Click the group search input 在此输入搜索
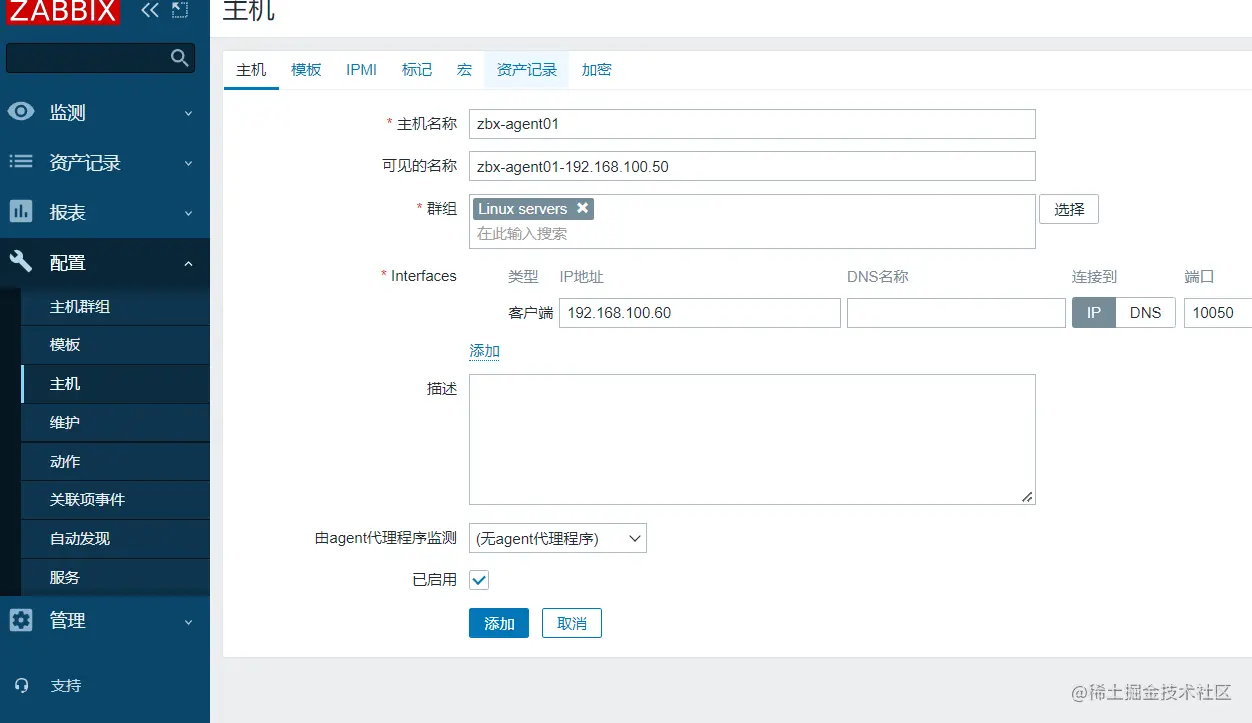This screenshot has width=1252, height=723. coord(752,234)
